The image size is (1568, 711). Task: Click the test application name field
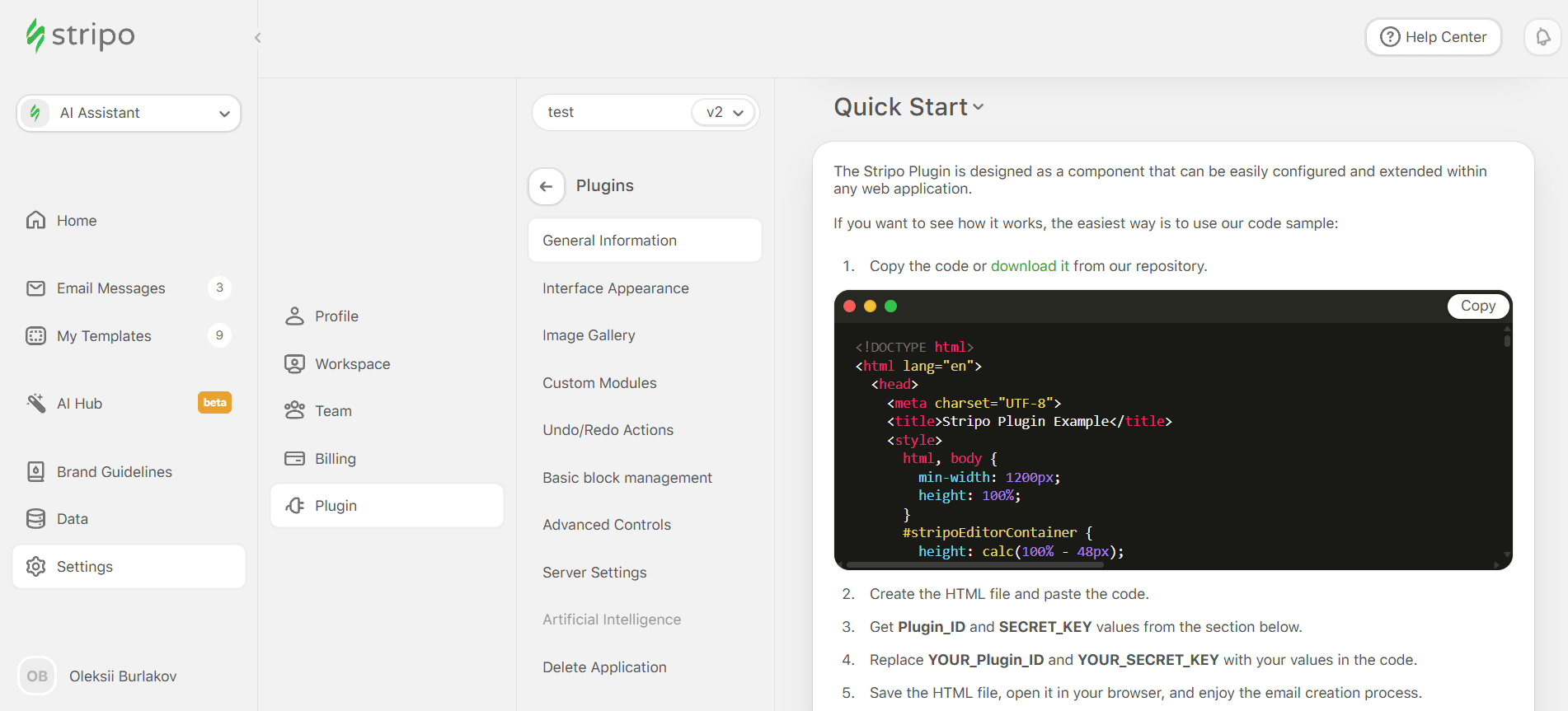pos(612,112)
